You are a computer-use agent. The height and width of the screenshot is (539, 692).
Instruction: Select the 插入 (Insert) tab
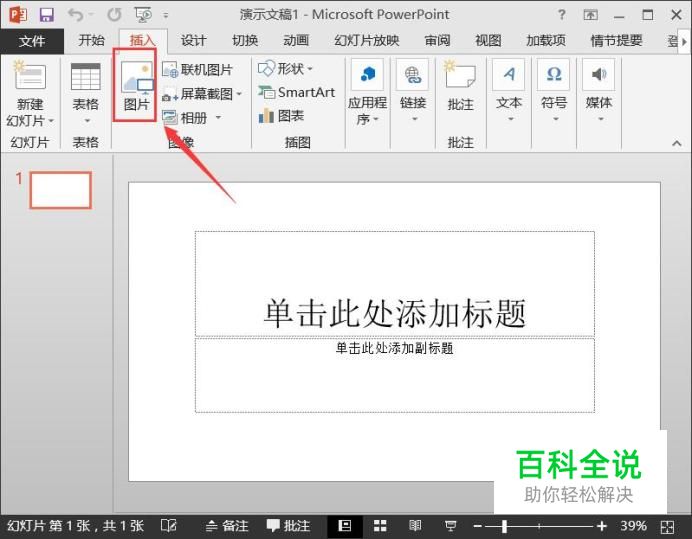[x=143, y=41]
